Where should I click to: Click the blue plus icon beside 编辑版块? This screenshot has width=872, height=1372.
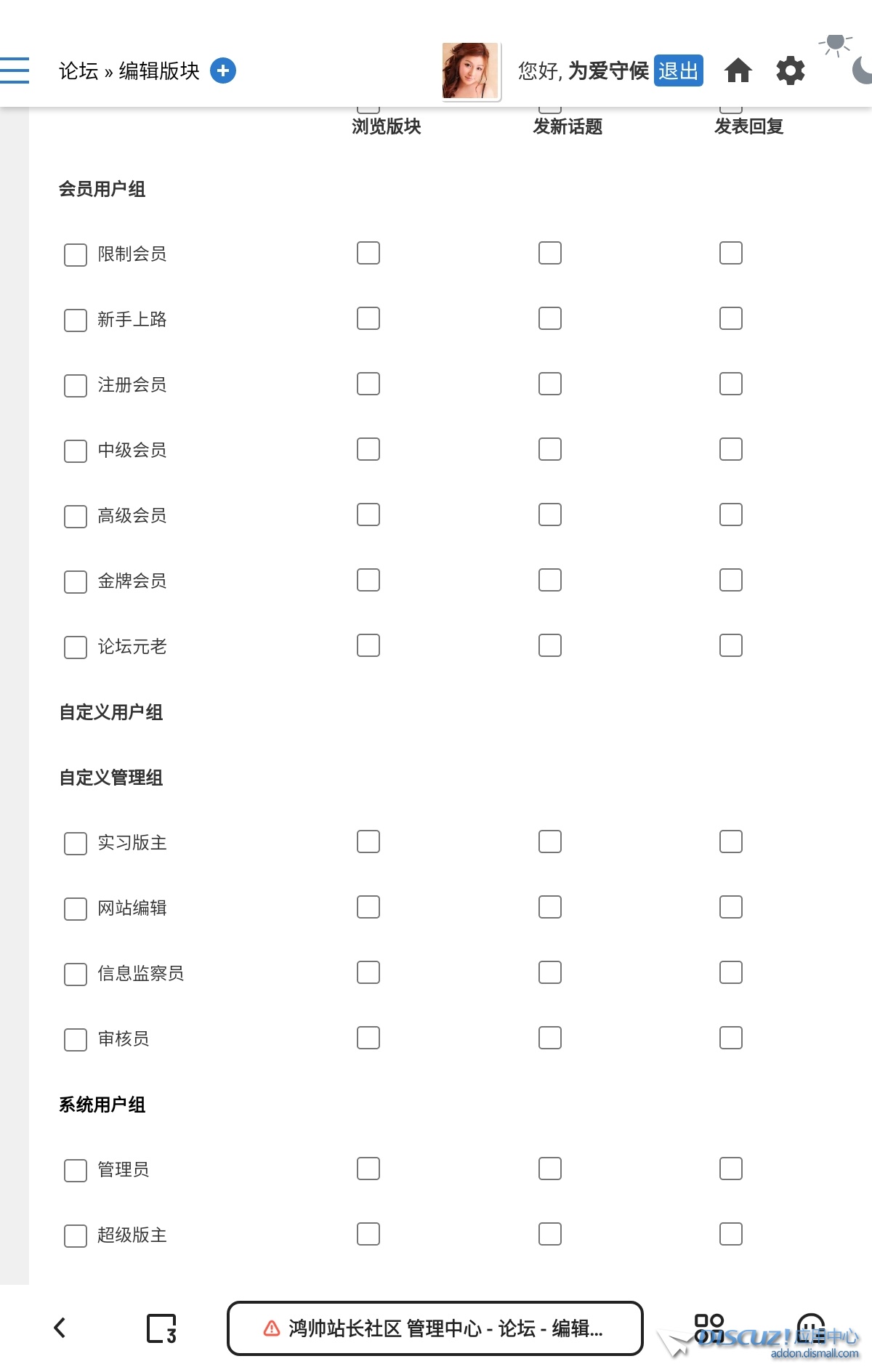coord(223,70)
